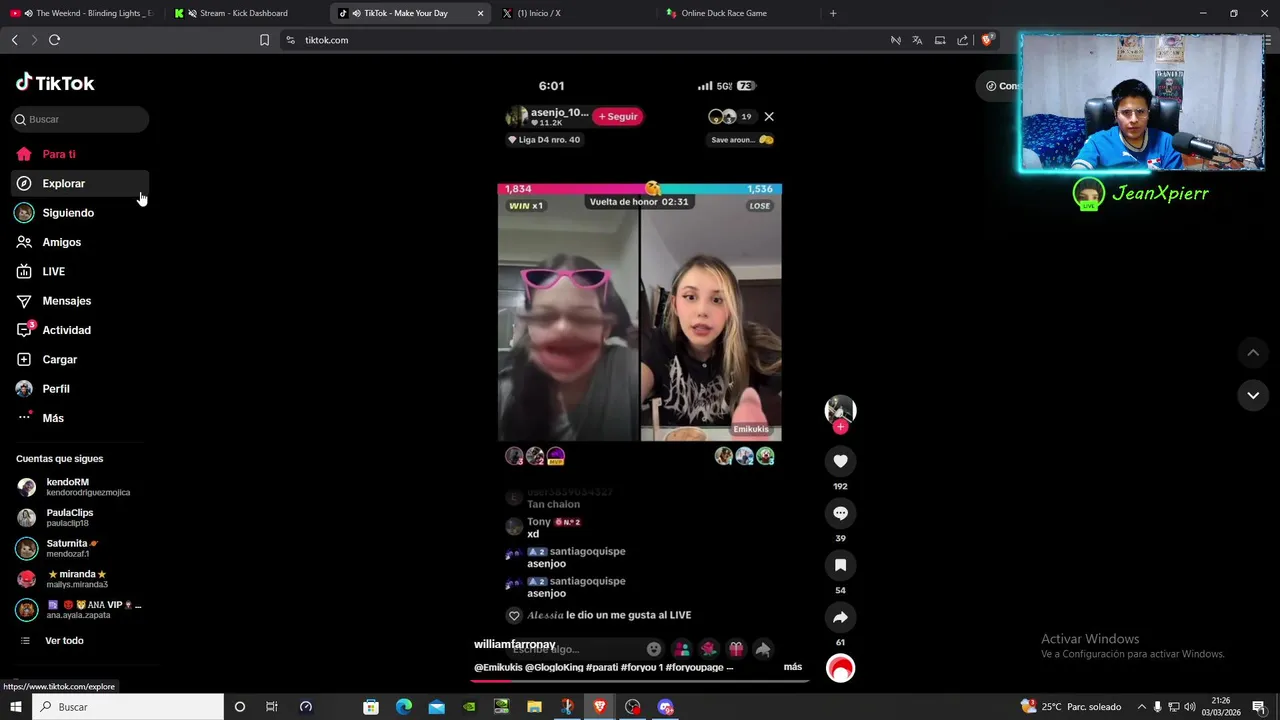The width and height of the screenshot is (1280, 720).
Task: Open Mensajes in the sidebar
Action: [66, 301]
